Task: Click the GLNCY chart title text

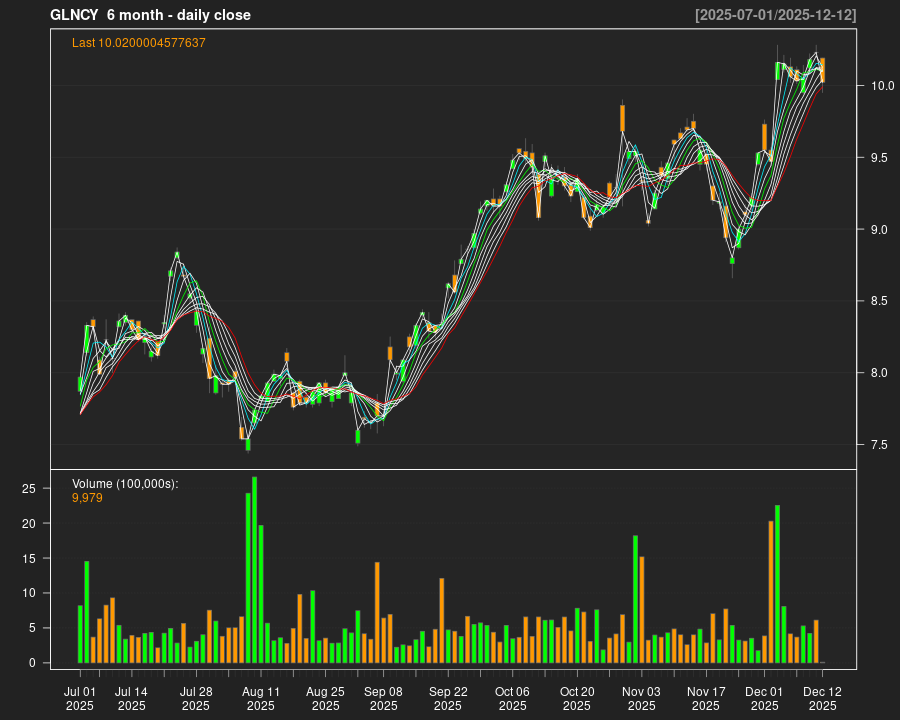Action: click(150, 15)
